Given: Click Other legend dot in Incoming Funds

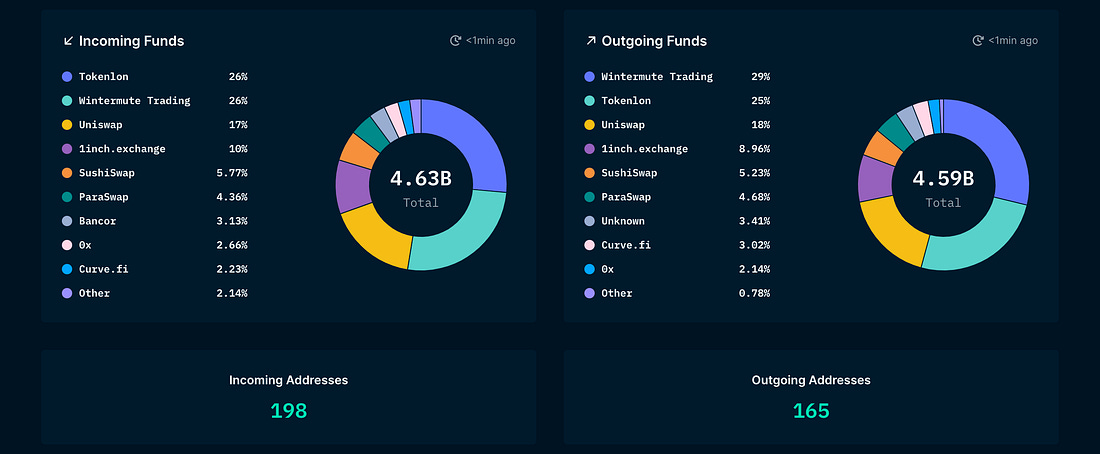Looking at the screenshot, I should (x=67, y=293).
